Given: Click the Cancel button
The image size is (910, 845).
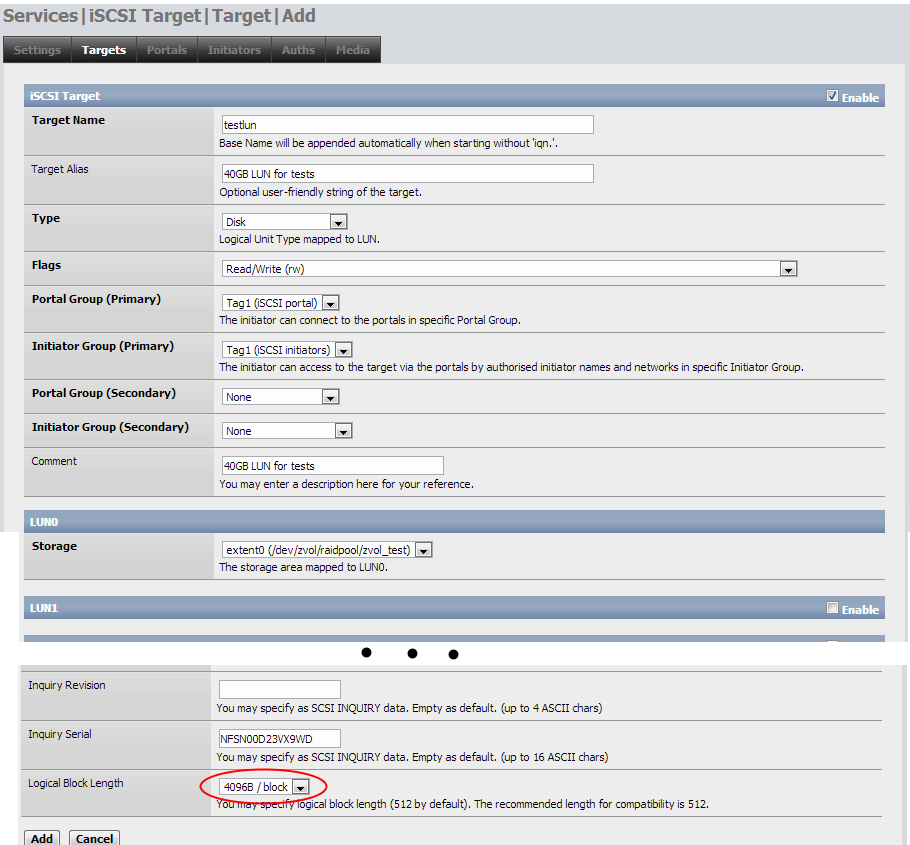Looking at the screenshot, I should [x=94, y=838].
